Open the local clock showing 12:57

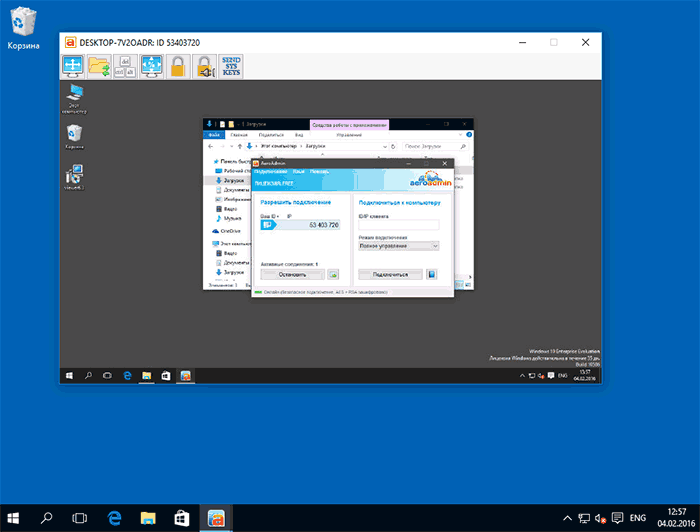pyautogui.click(x=676, y=518)
